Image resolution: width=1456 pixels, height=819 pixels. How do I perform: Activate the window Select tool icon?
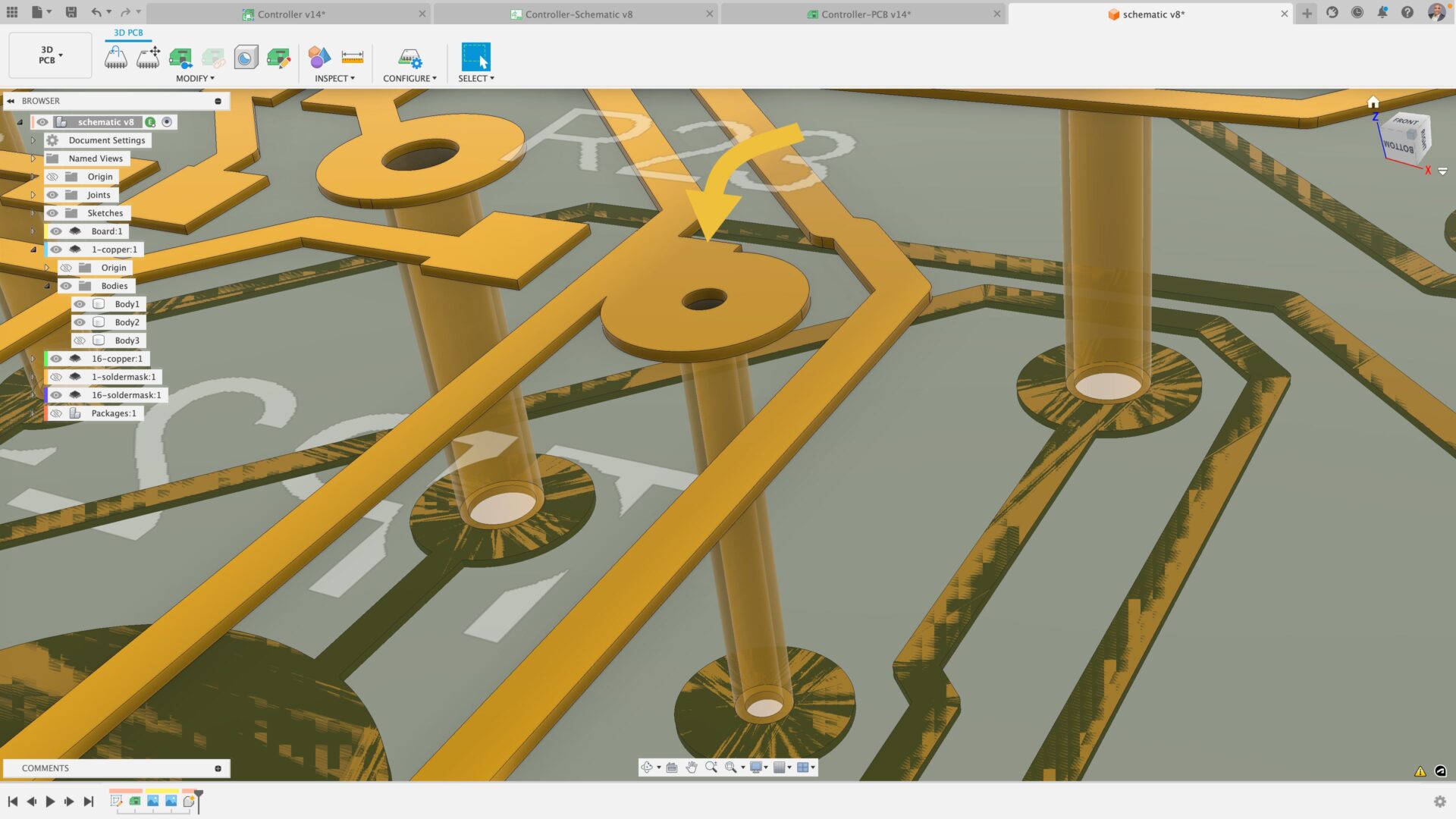(475, 58)
